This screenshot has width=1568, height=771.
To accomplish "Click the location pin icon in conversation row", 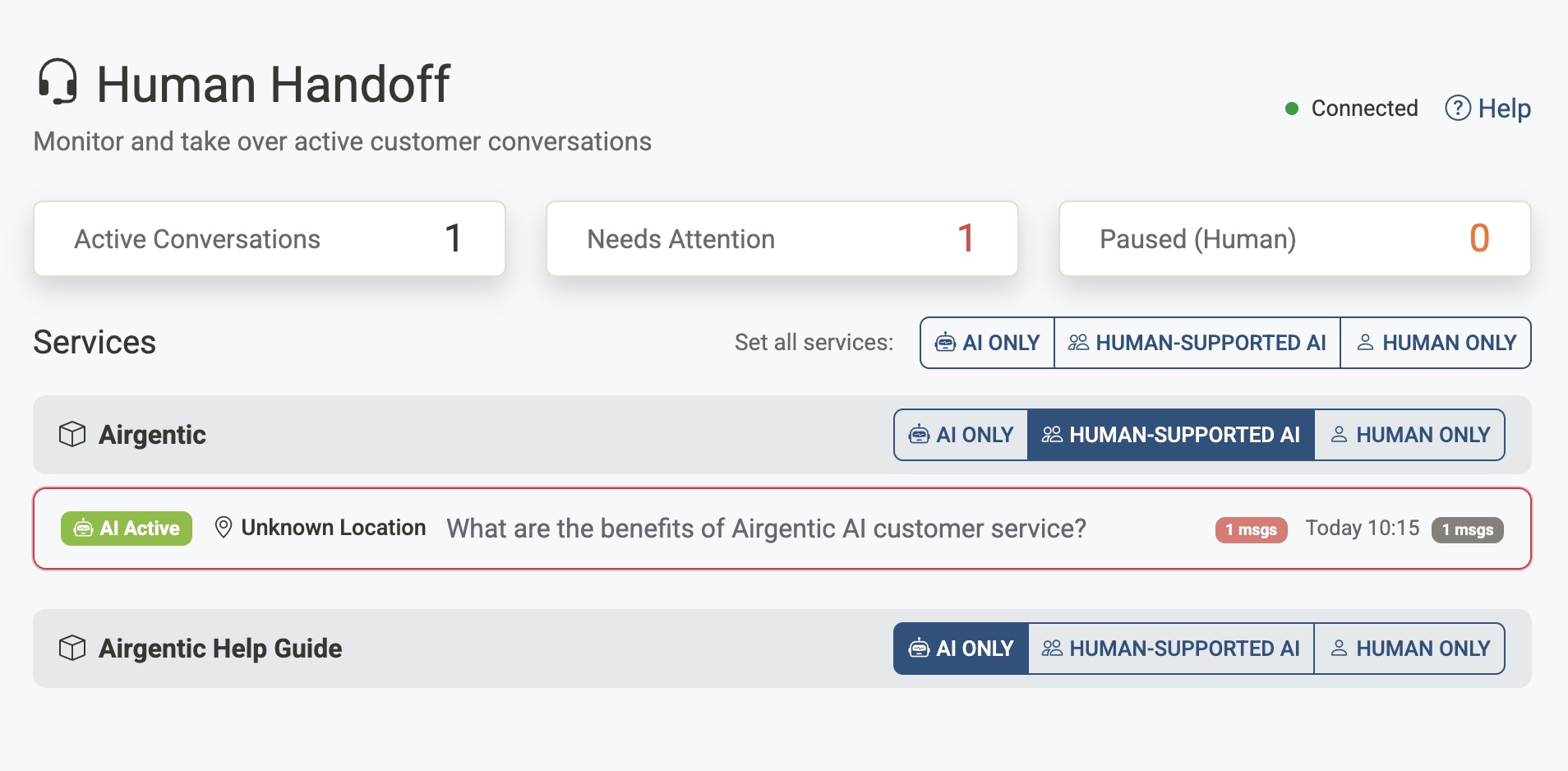I will 223,528.
